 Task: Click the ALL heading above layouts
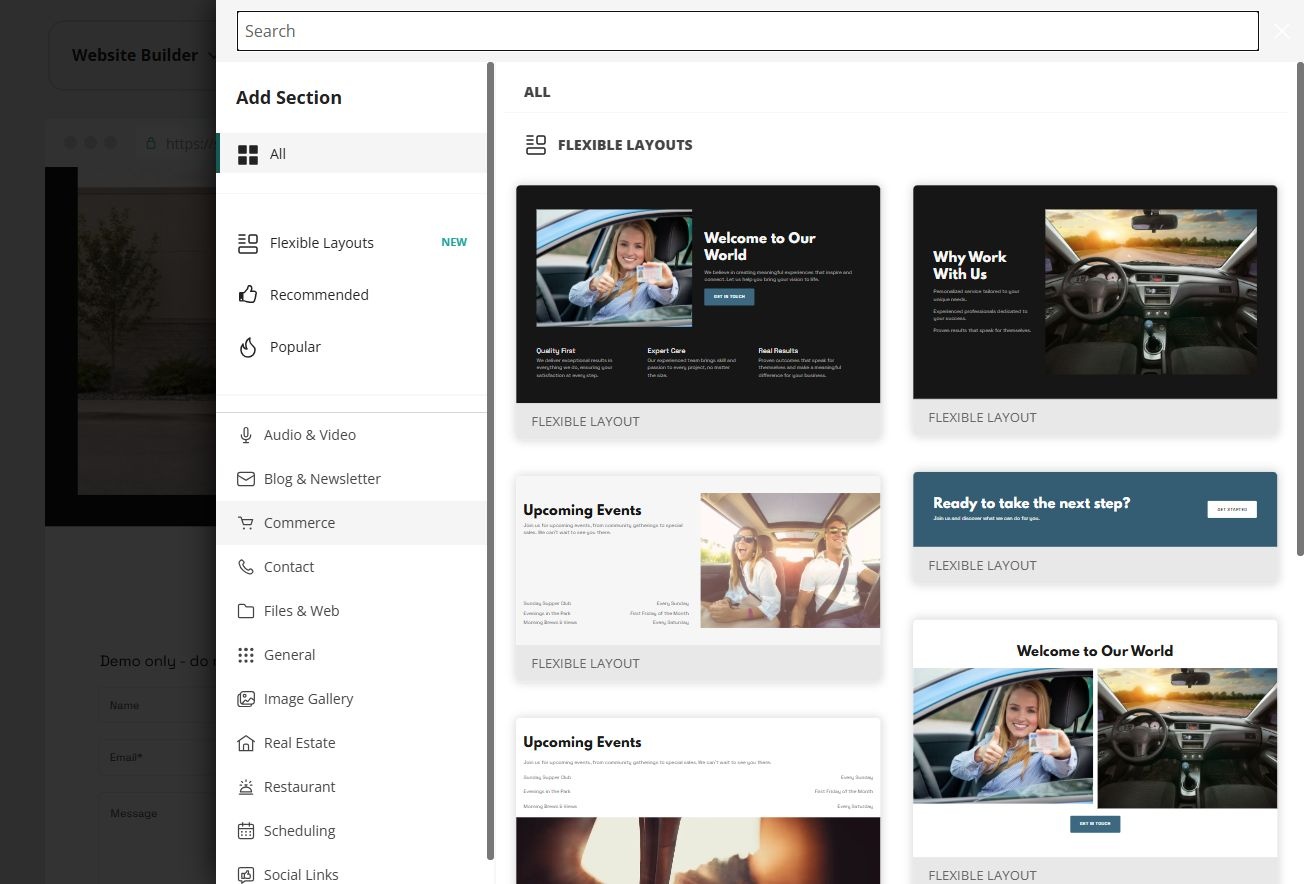click(537, 92)
